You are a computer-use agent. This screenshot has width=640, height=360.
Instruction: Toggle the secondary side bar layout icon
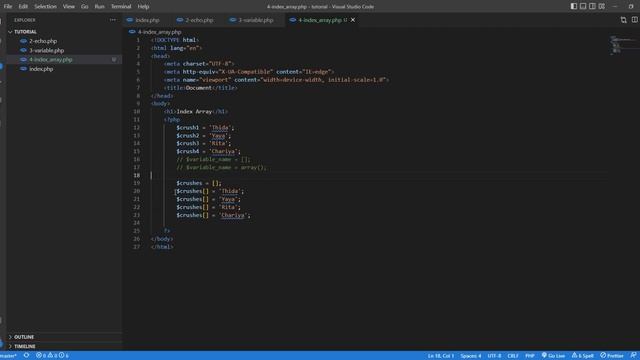click(x=592, y=6)
